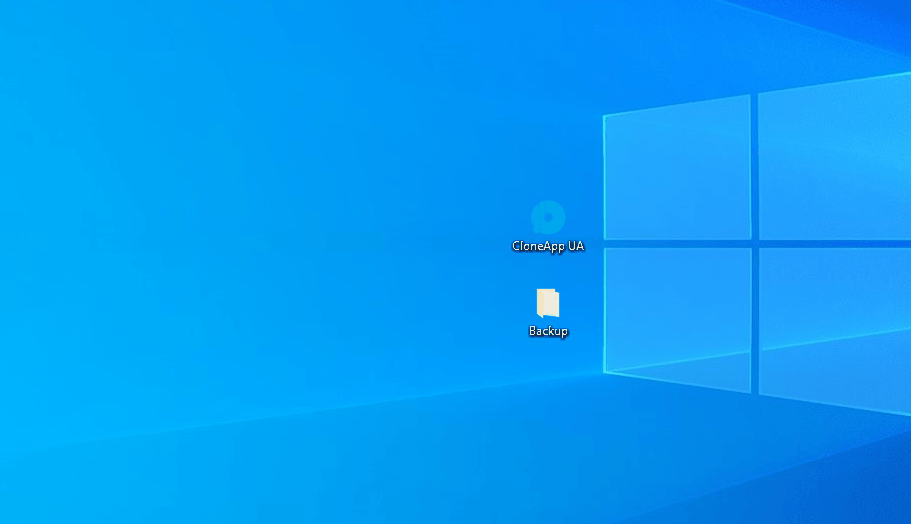Viewport: 911px width, 524px height.
Task: Click the lower-left pane of the Windows logo
Action: [x=677, y=310]
